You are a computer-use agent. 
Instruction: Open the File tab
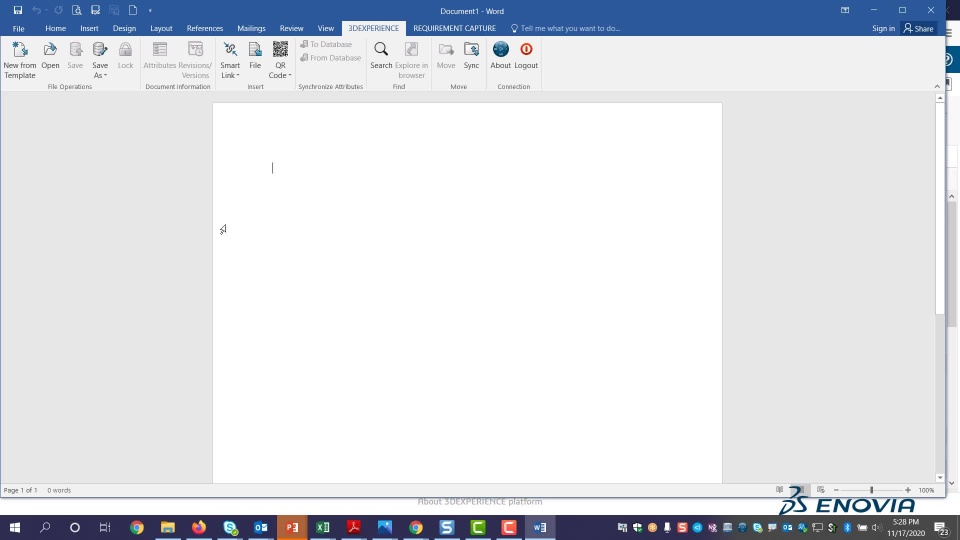point(18,28)
